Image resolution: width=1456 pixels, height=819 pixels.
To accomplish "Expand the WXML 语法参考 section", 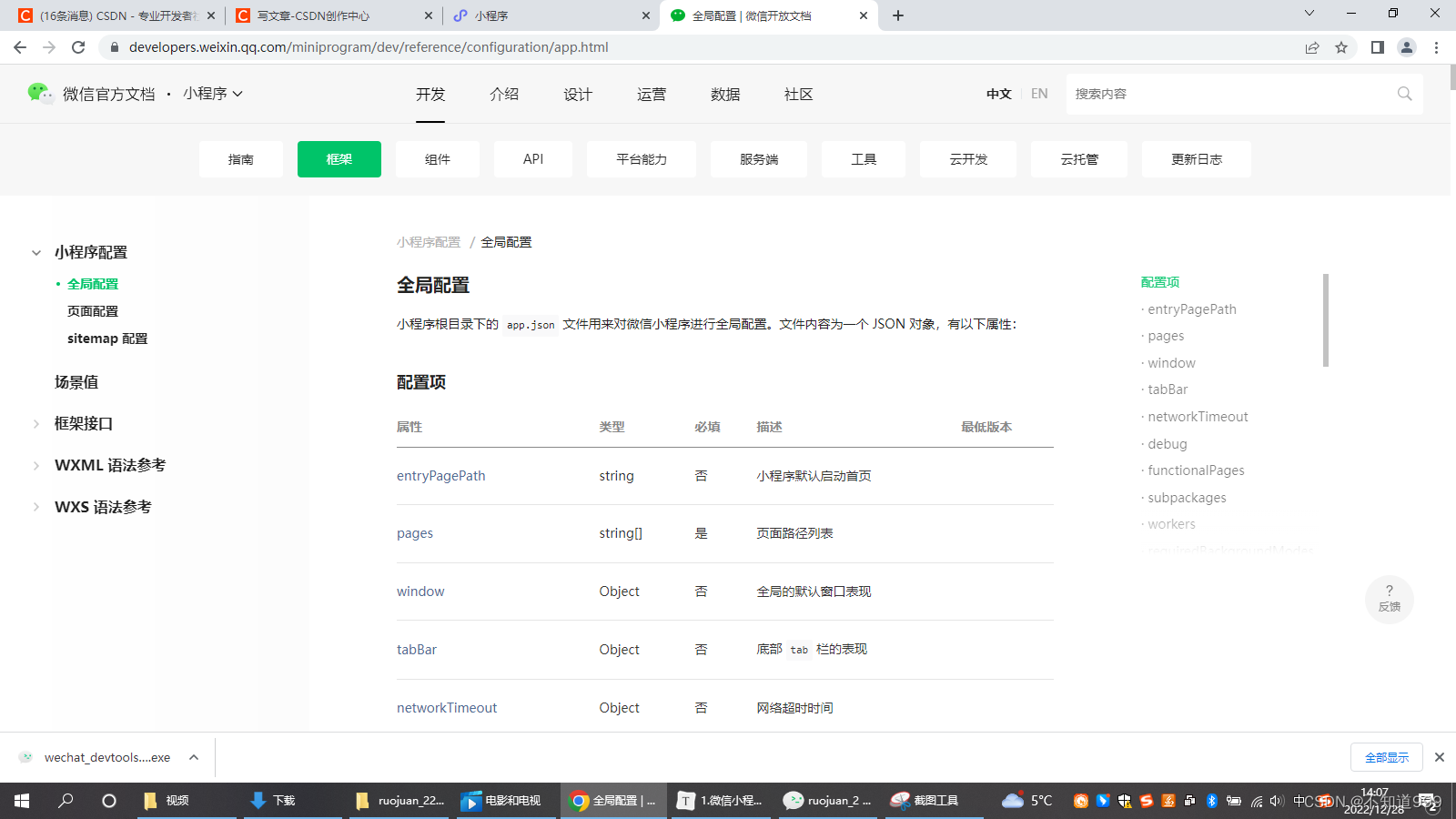I will coord(36,466).
